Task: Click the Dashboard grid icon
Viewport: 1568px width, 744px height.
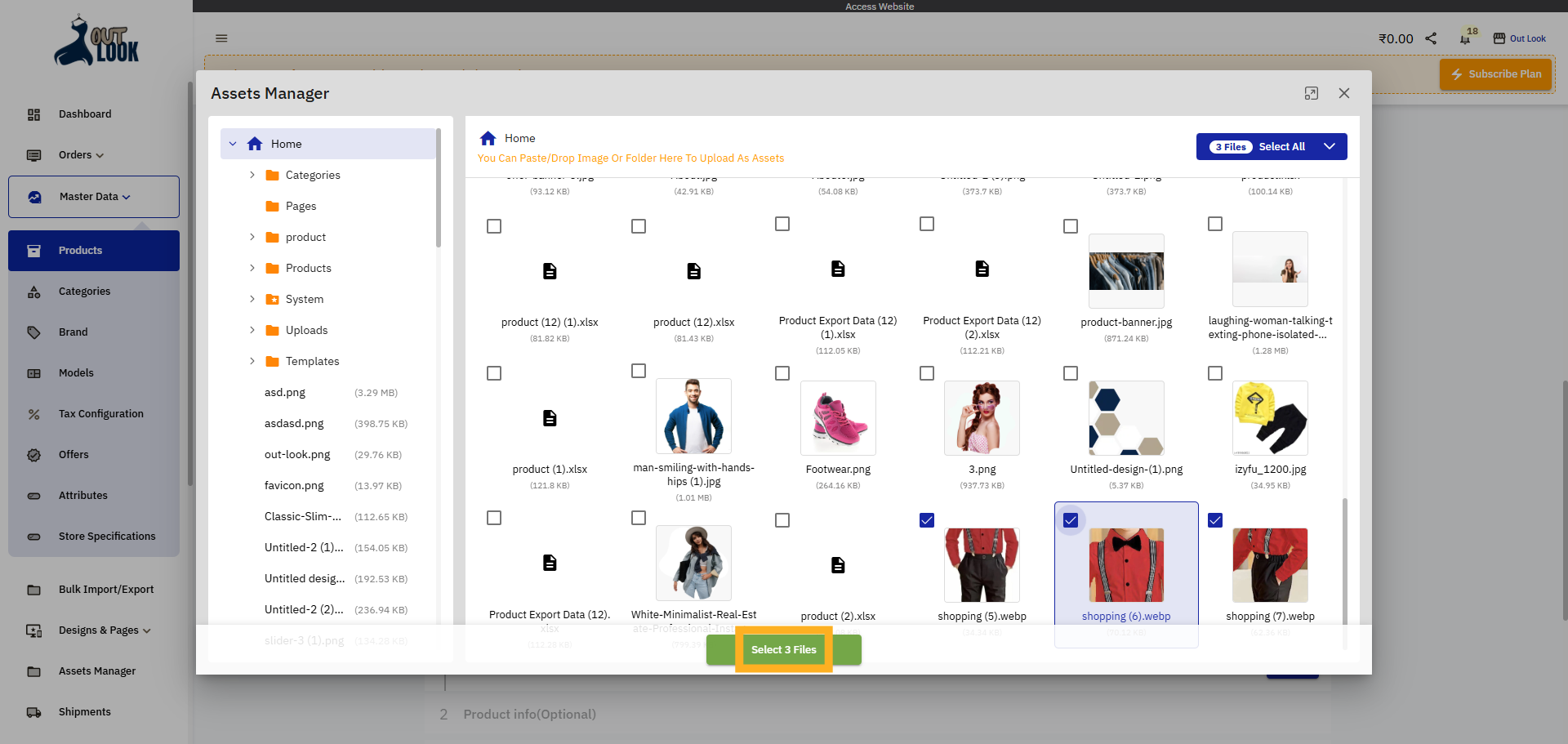Action: click(x=33, y=114)
